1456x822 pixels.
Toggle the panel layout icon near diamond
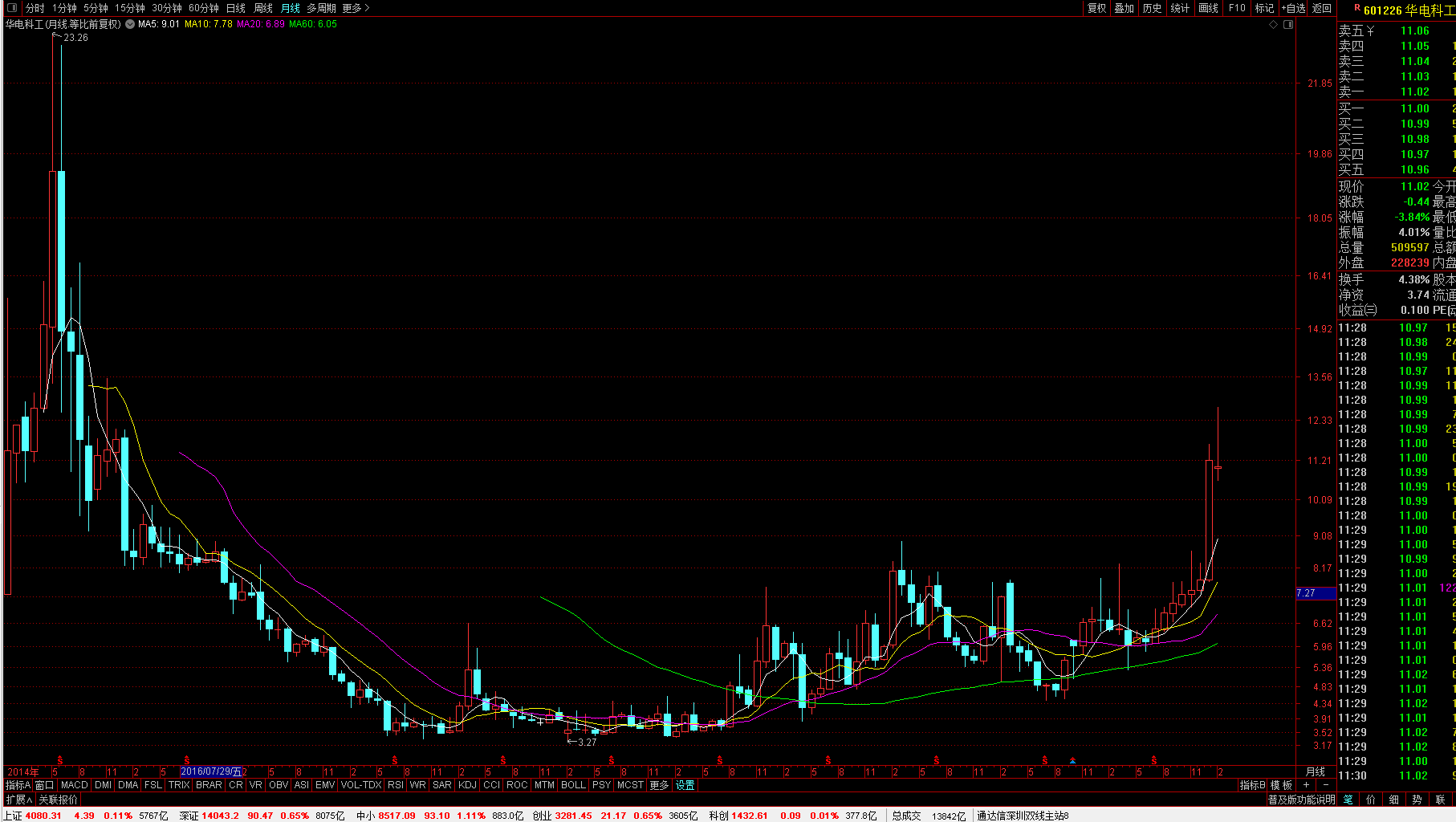(1288, 24)
